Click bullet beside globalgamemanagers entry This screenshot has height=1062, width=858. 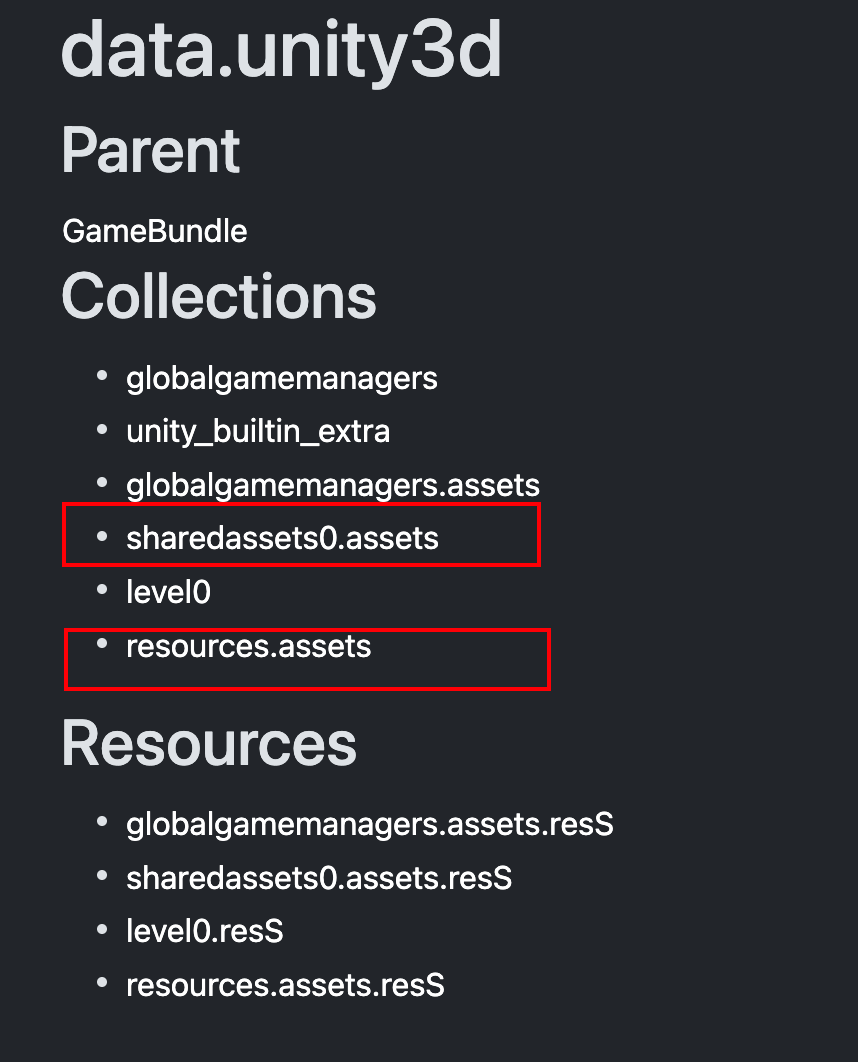(102, 375)
